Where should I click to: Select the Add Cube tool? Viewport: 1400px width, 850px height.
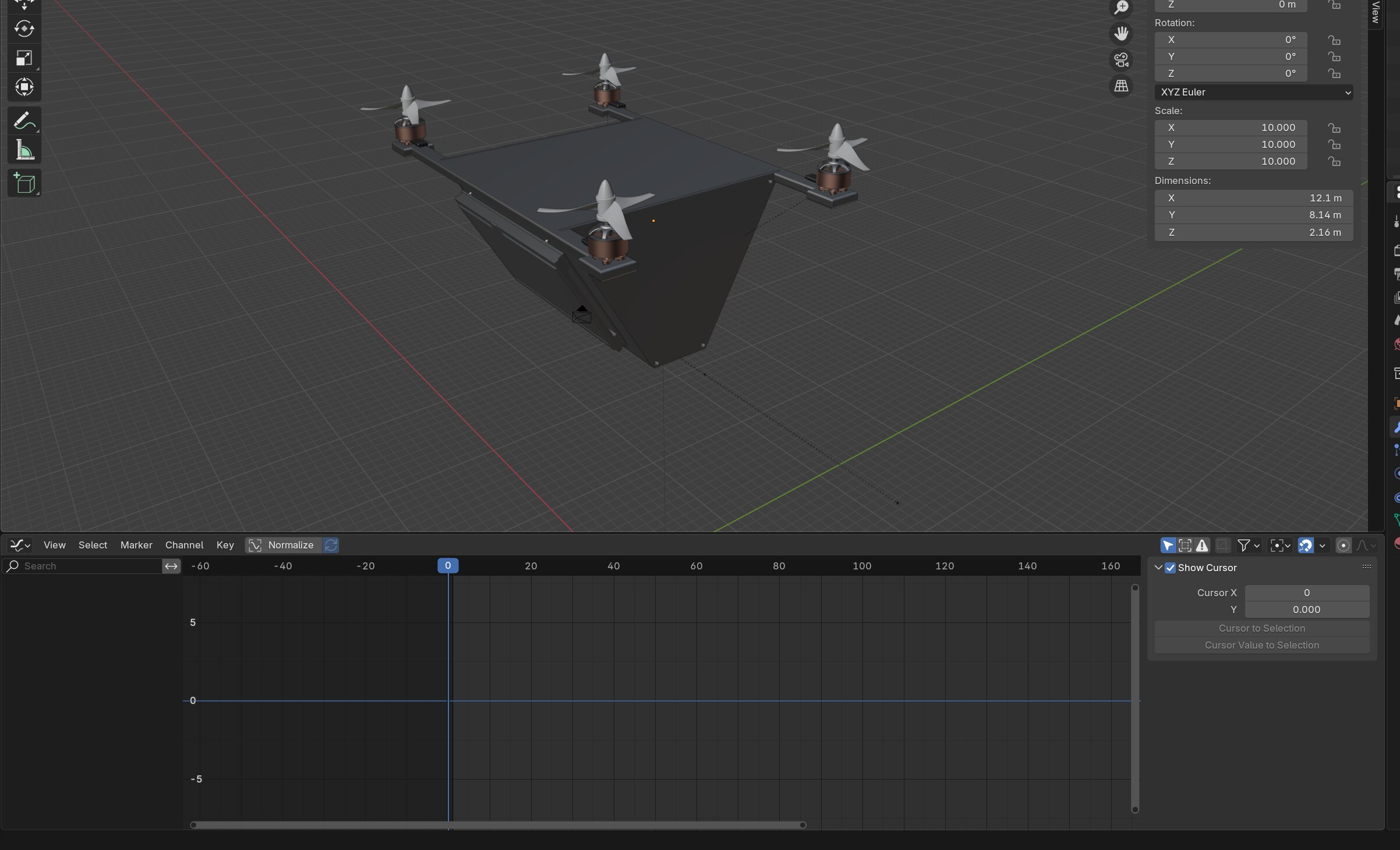[x=24, y=183]
